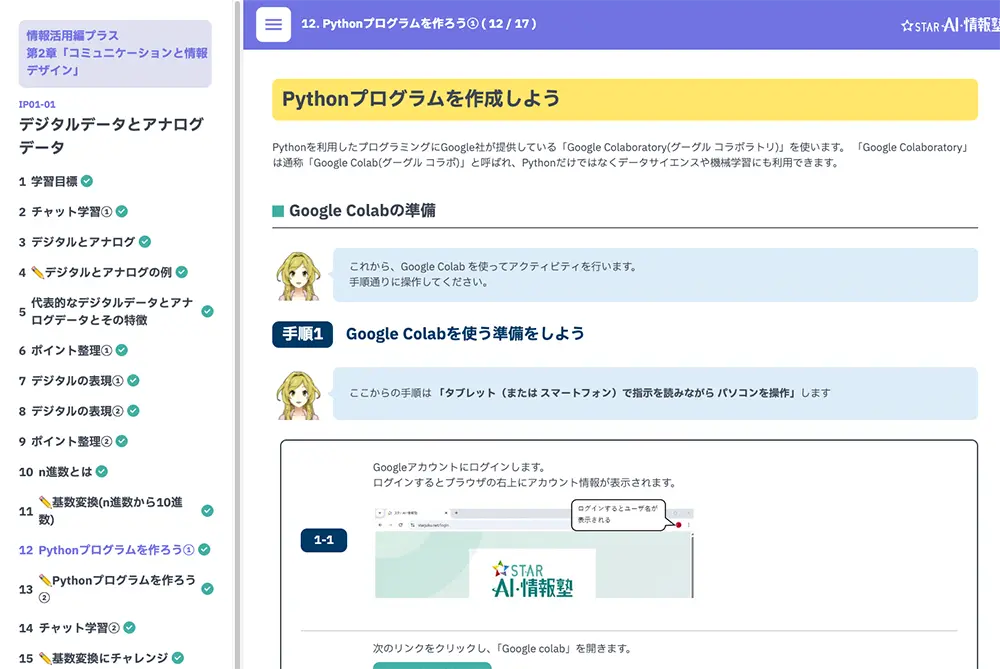Click checkmark beside デジタルとアナログ
This screenshot has height=669, width=1000.
pos(145,242)
